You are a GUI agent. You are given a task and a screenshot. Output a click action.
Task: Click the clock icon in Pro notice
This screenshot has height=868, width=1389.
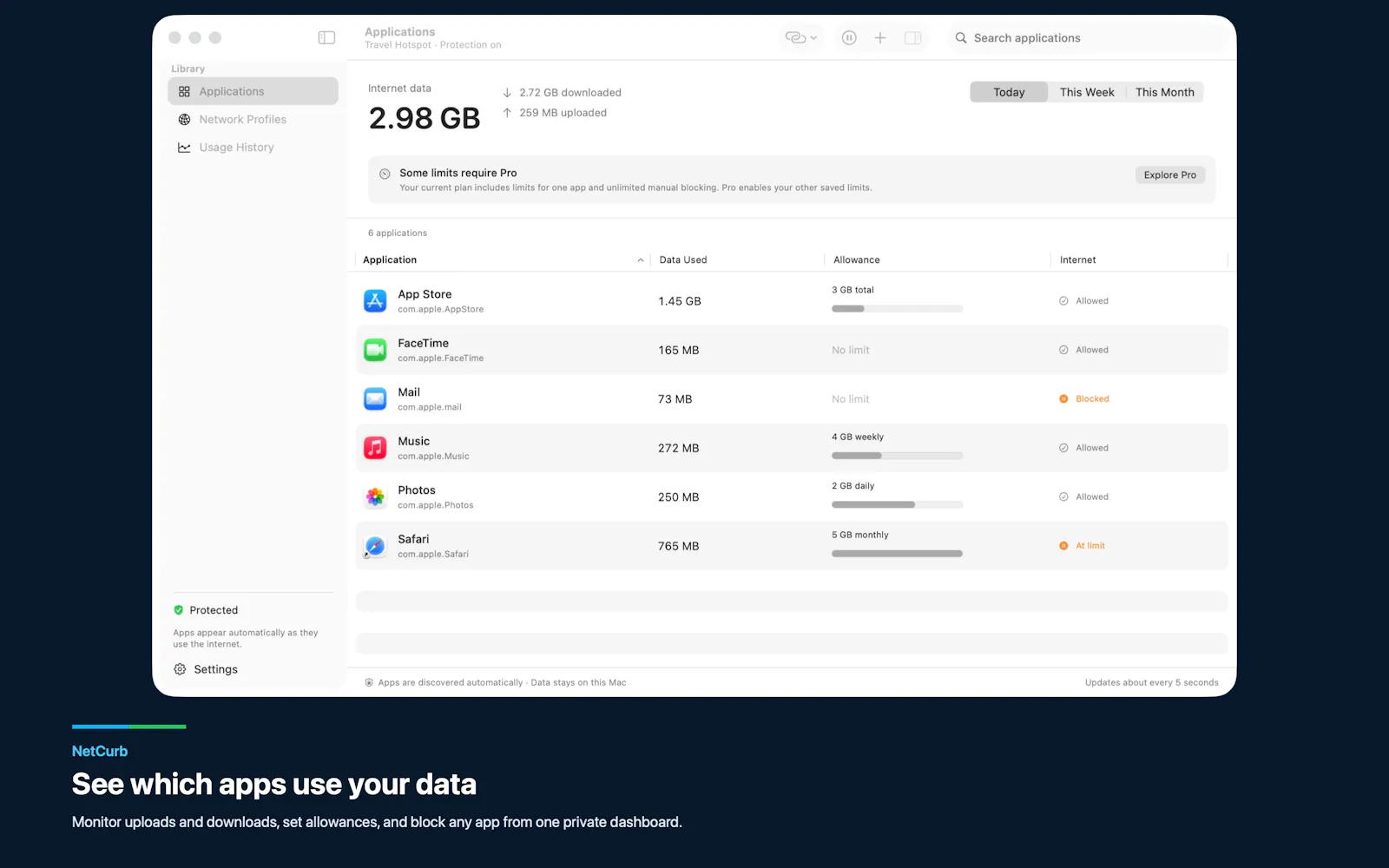[385, 174]
